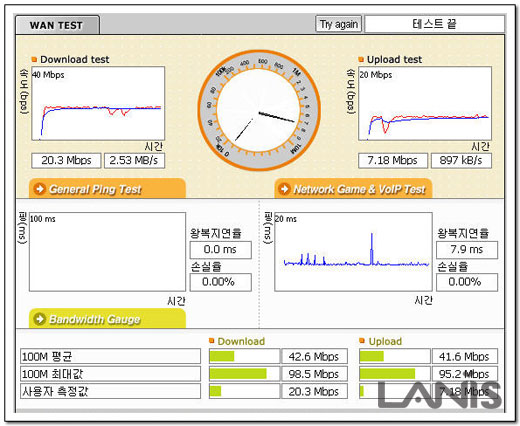The width and height of the screenshot is (520, 426).
Task: Click the 100M max download green bar
Action: click(238, 374)
